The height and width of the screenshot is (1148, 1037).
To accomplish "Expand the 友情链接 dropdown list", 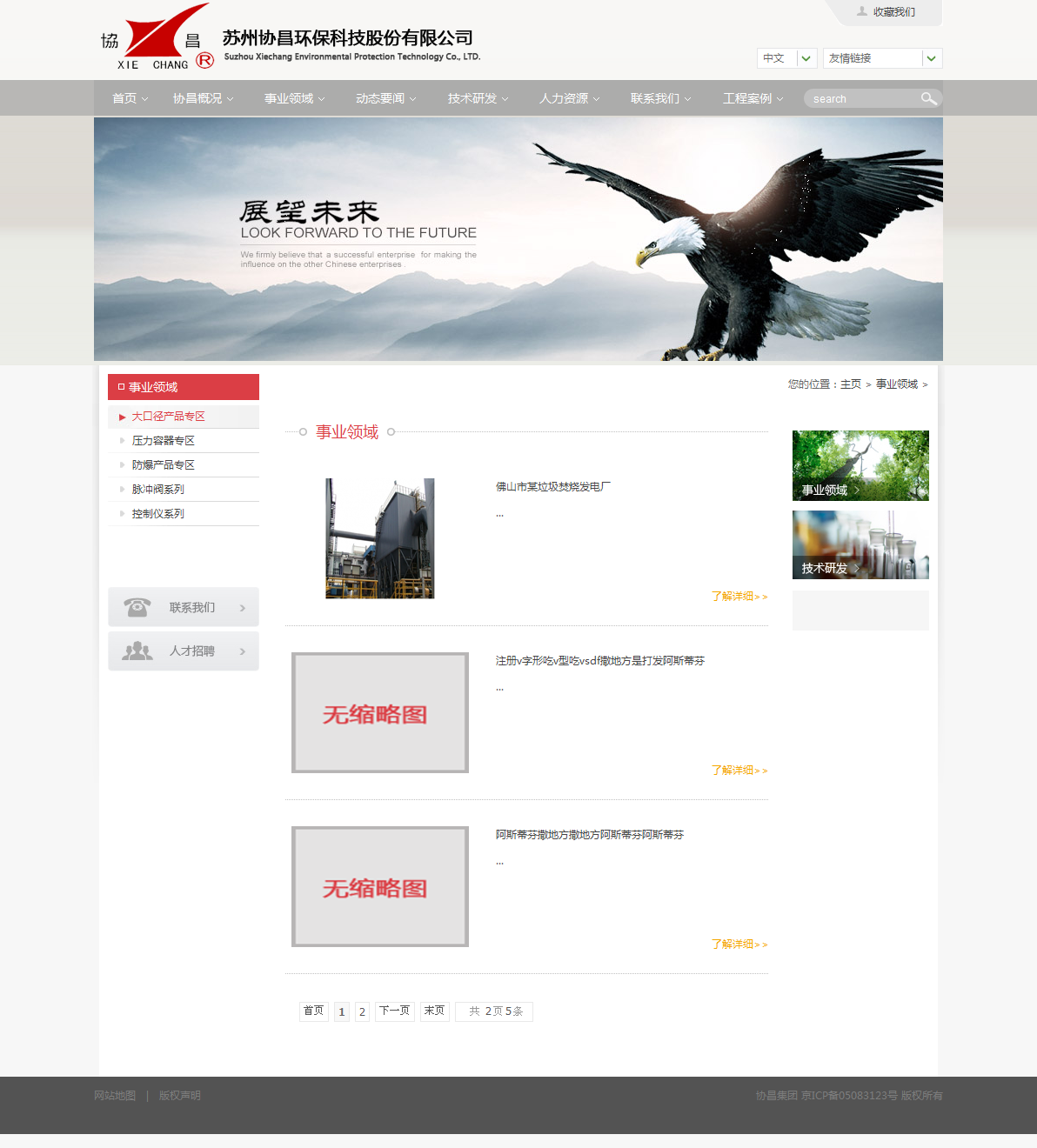I will [x=932, y=58].
